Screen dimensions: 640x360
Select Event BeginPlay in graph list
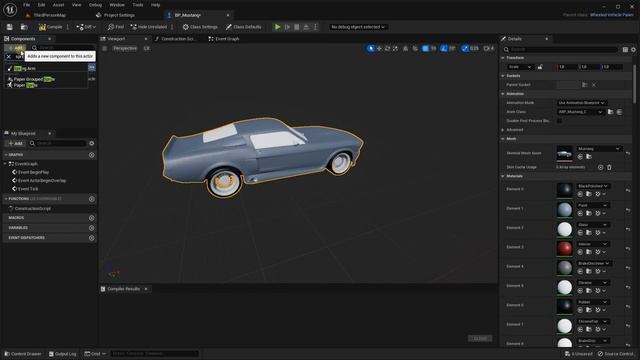(x=33, y=172)
